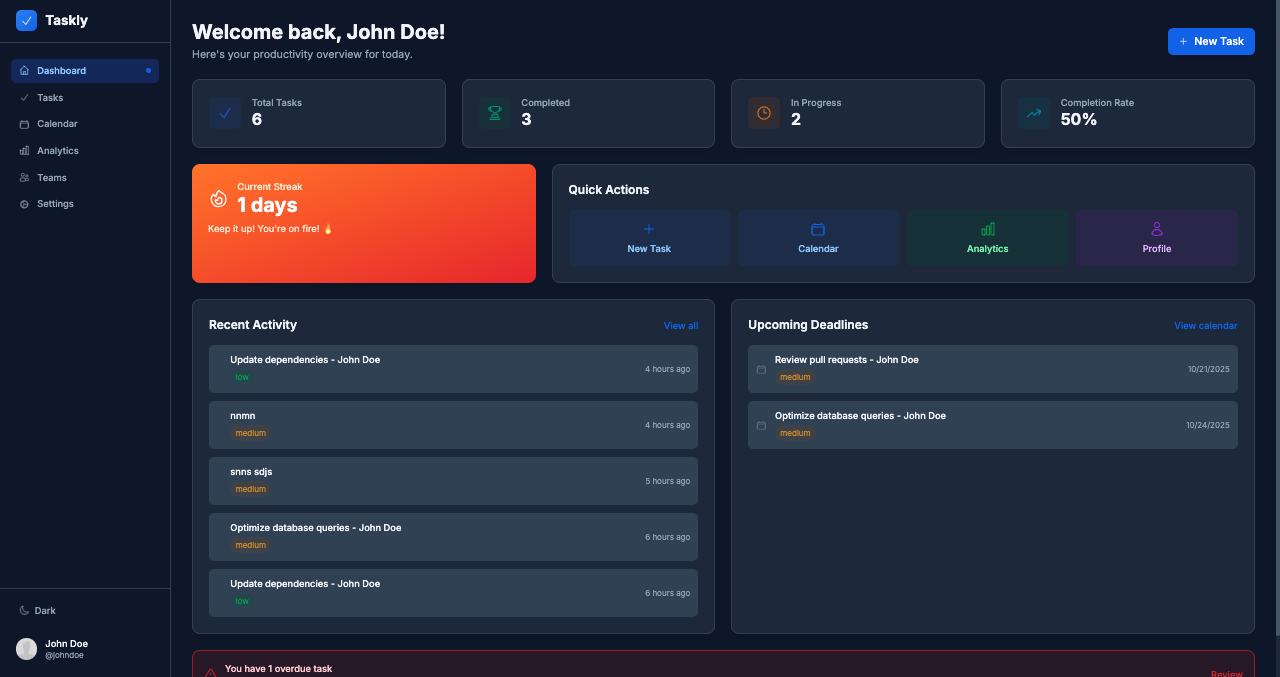Go to Analytics in the sidebar
The height and width of the screenshot is (677, 1280).
57,151
